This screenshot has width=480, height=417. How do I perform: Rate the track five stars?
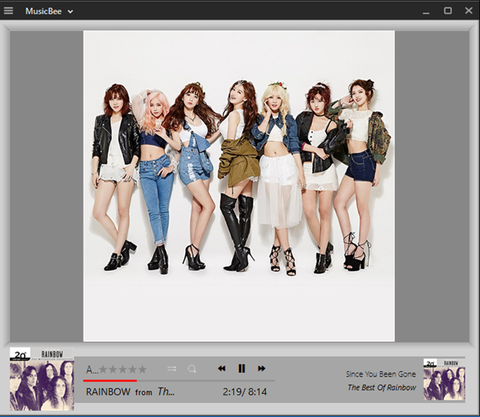[x=142, y=369]
